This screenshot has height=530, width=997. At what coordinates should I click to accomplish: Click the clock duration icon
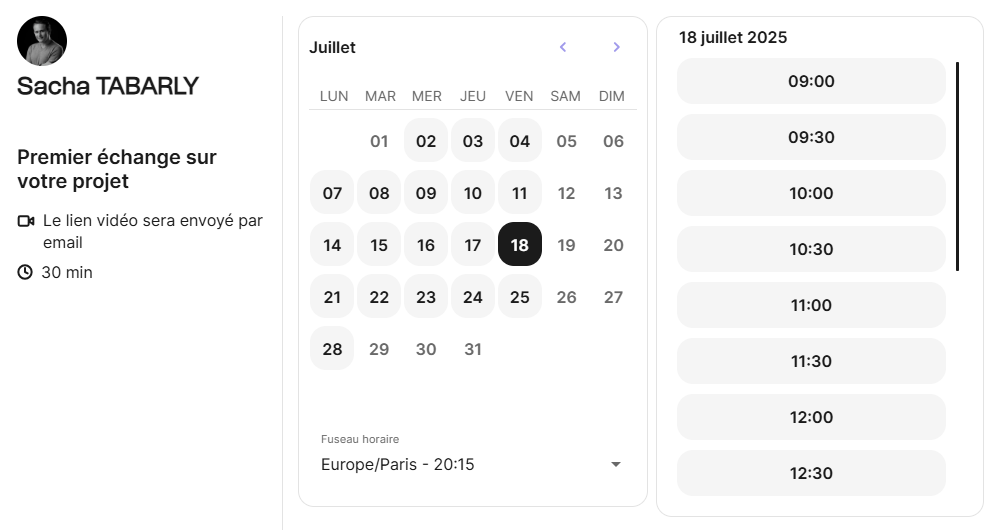(x=25, y=272)
